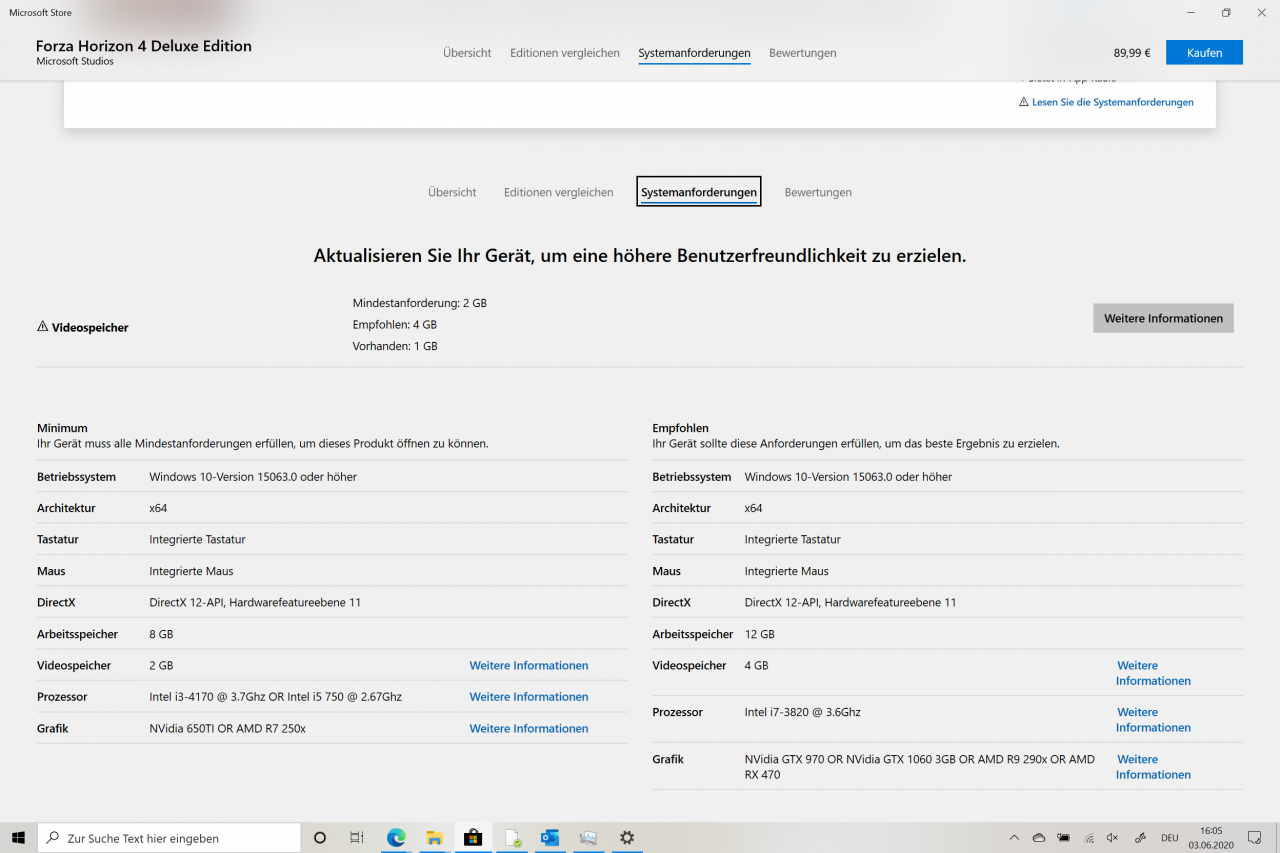The height and width of the screenshot is (853, 1280).
Task: Open 'Weitere Informationen' for minimum Grafik NVidia 650TI
Action: point(529,728)
